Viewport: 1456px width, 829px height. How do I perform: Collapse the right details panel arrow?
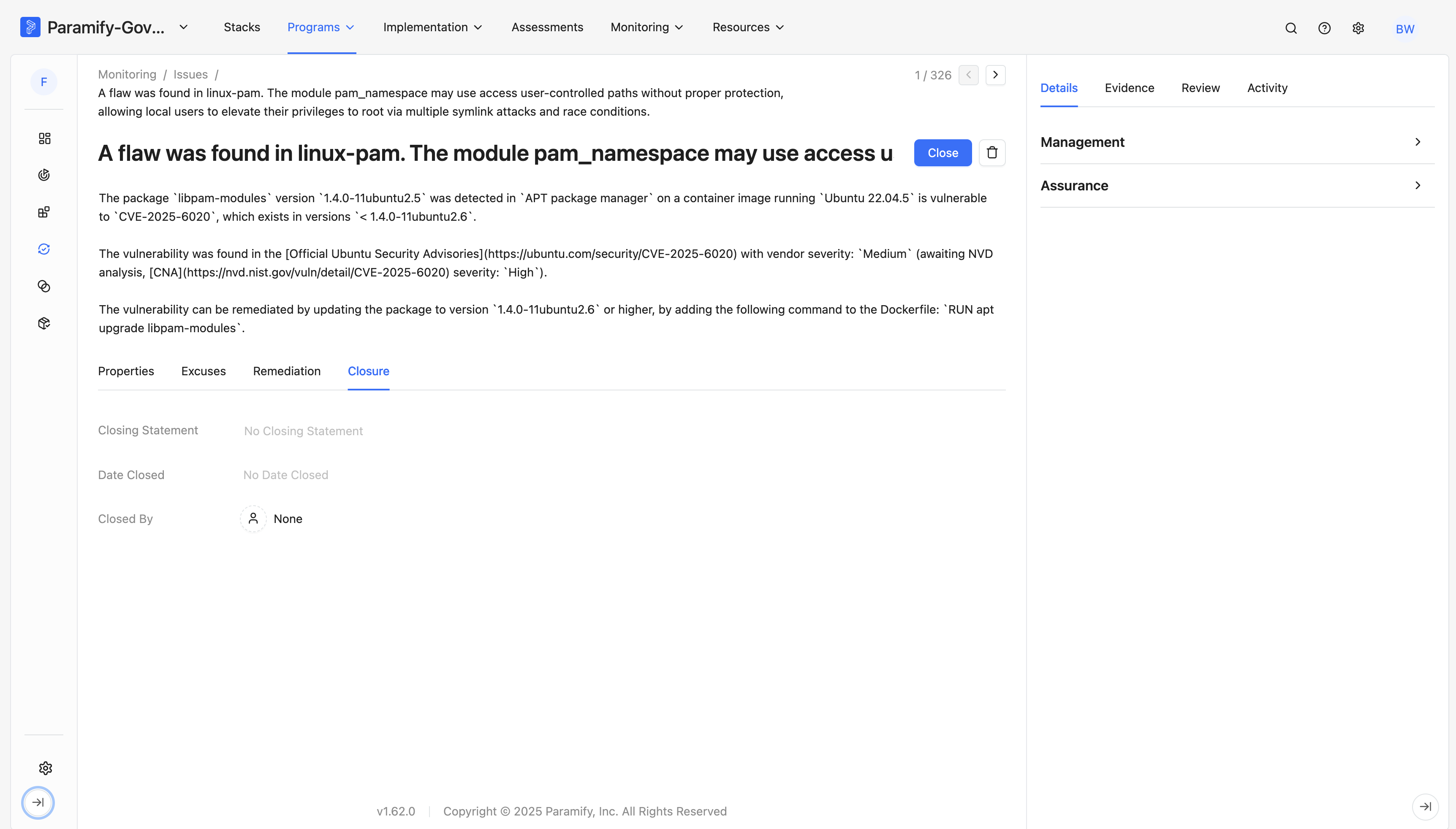click(x=1425, y=806)
